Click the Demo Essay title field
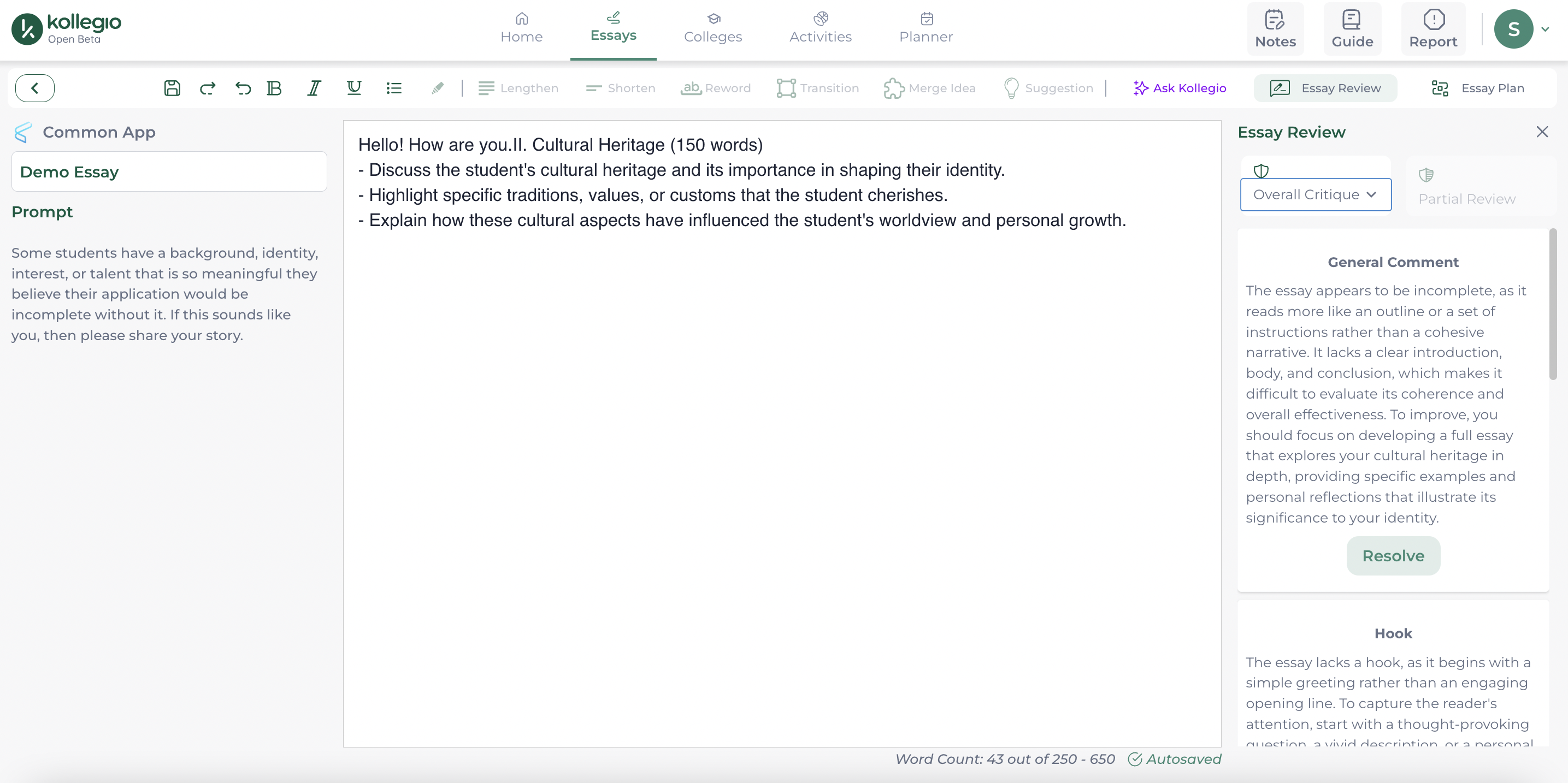 click(169, 172)
